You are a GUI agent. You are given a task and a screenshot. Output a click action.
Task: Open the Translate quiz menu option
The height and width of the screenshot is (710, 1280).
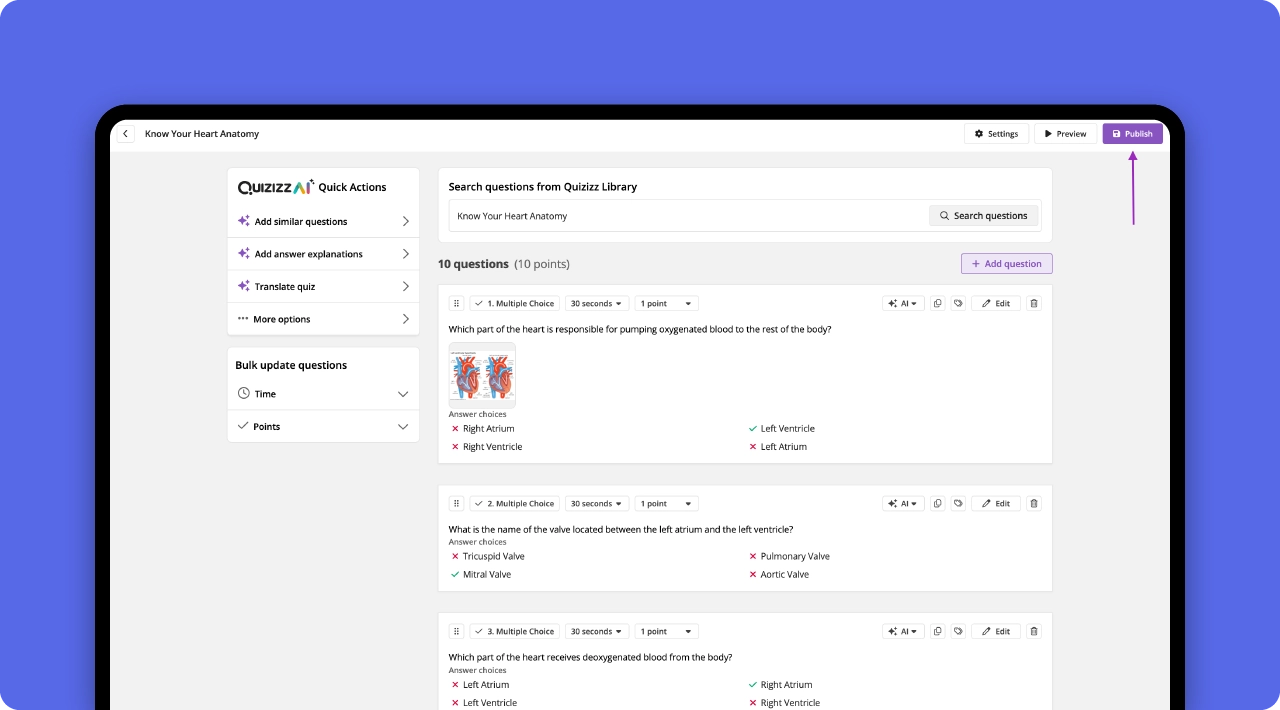pyautogui.click(x=322, y=286)
